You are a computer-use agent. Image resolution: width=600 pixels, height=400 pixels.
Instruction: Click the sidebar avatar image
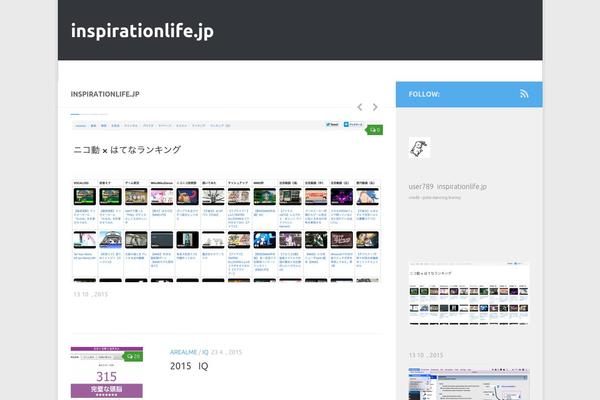(419, 148)
